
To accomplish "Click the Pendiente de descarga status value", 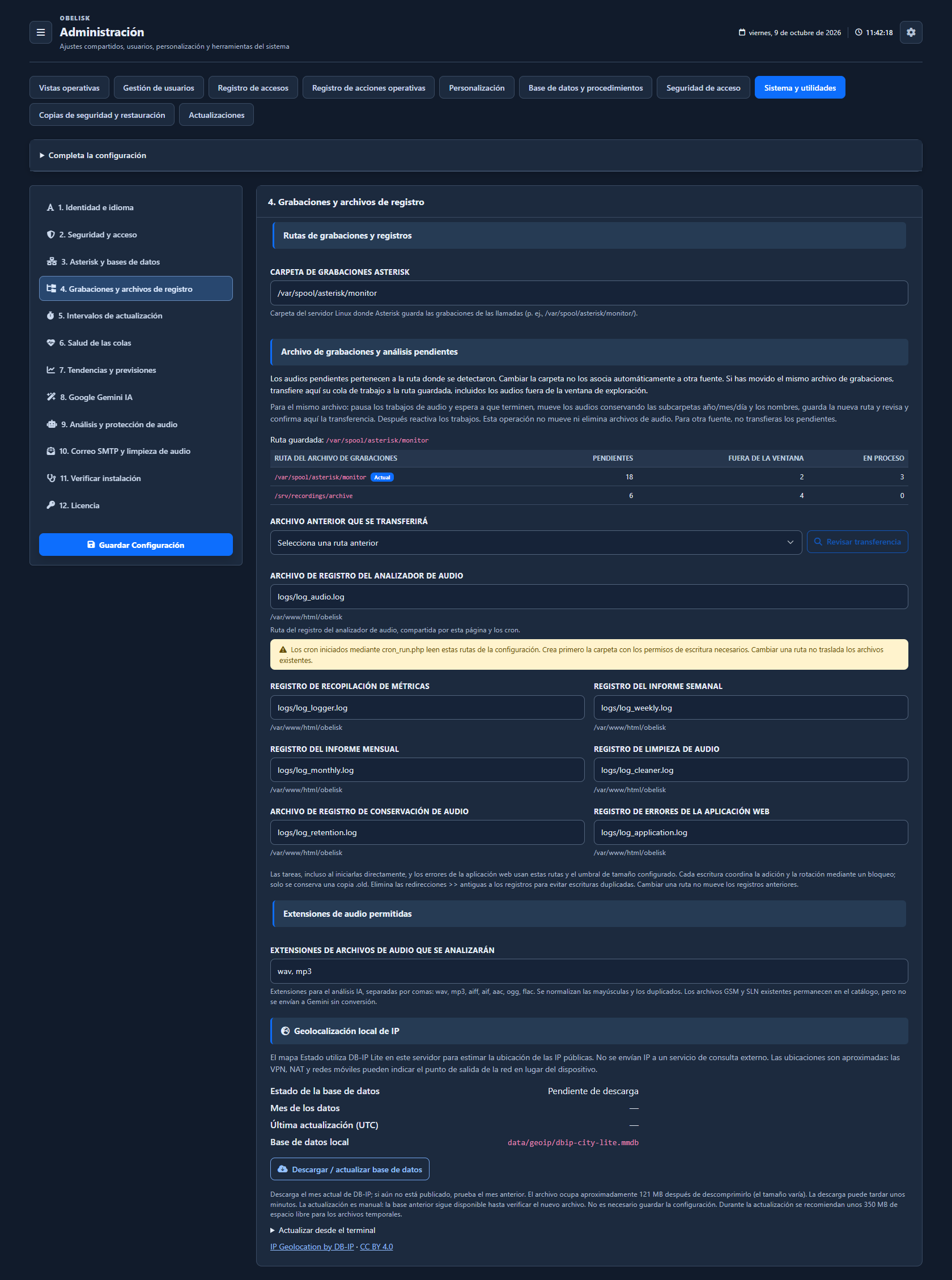I will coord(593,1091).
